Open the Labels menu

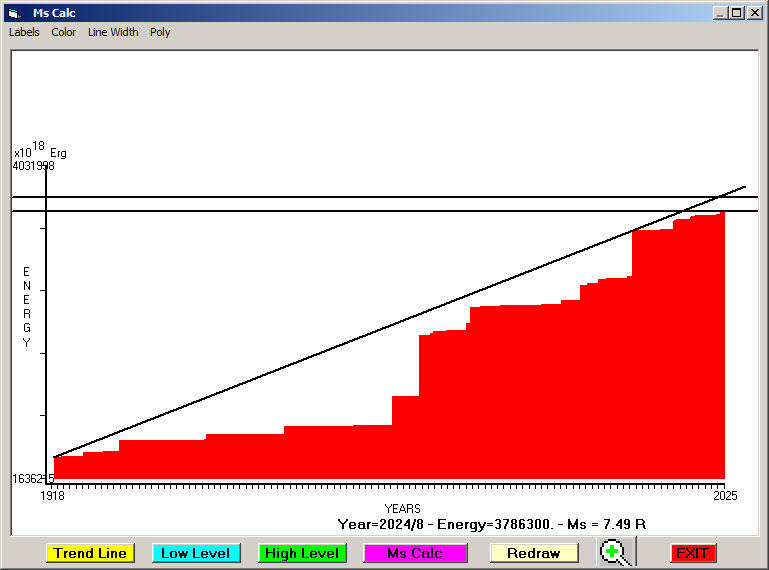click(24, 32)
